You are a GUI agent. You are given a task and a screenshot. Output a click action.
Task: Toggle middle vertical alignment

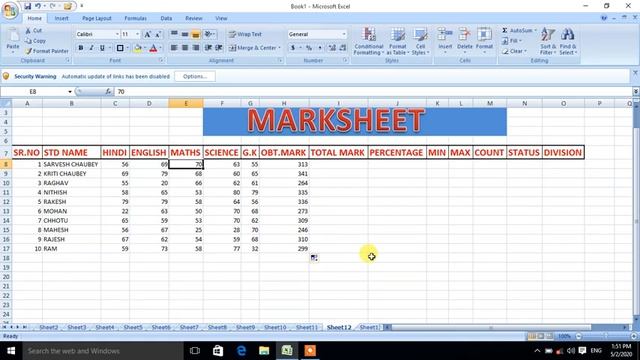[x=185, y=34]
